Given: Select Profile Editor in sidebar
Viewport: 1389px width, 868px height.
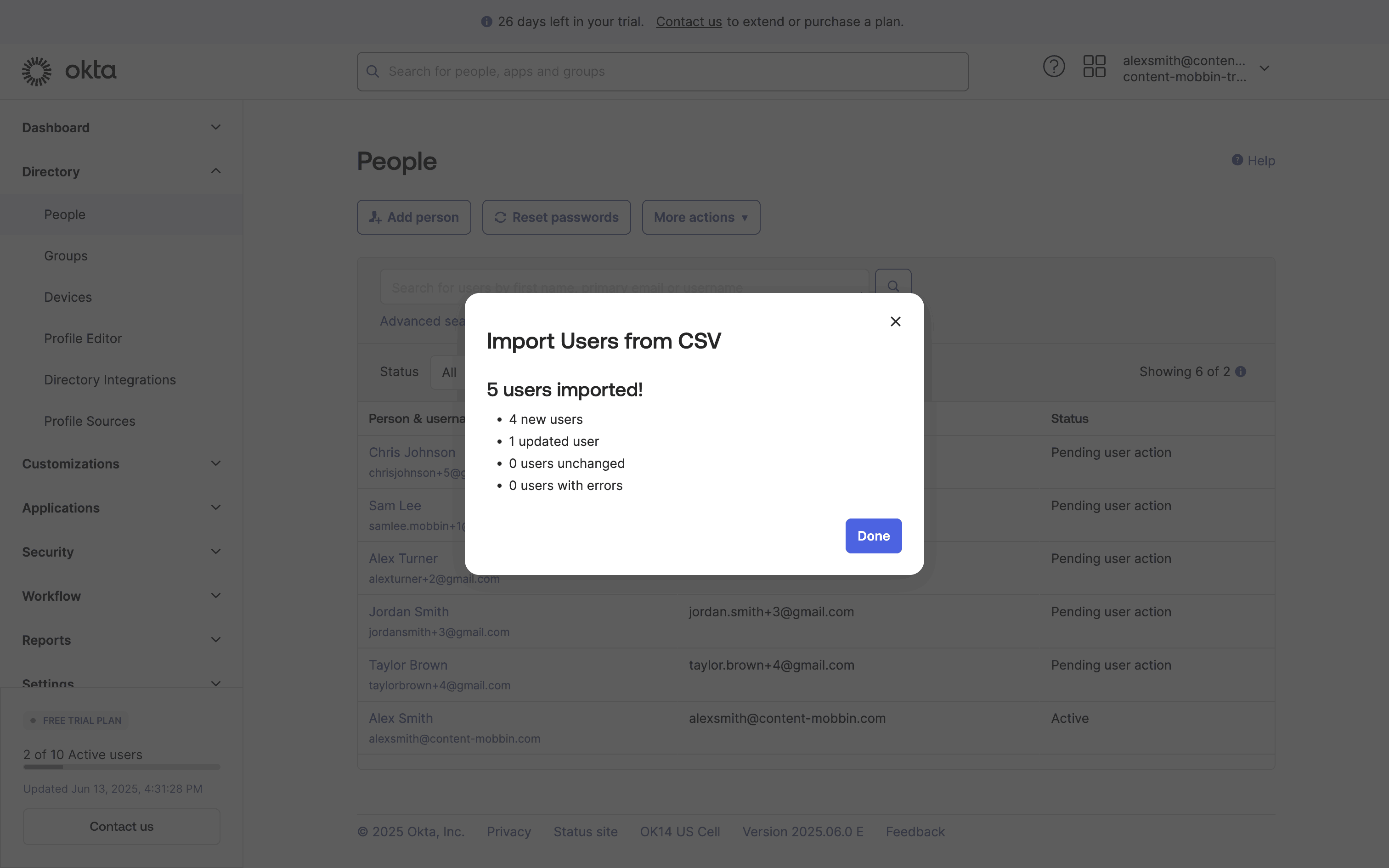Looking at the screenshot, I should [x=83, y=339].
